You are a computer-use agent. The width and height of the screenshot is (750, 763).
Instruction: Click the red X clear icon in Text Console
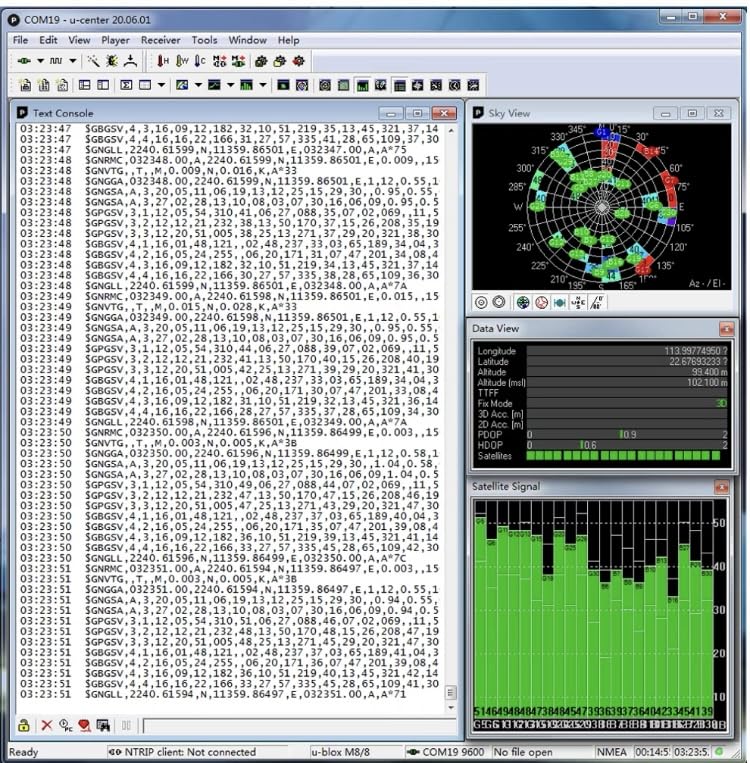pos(47,726)
